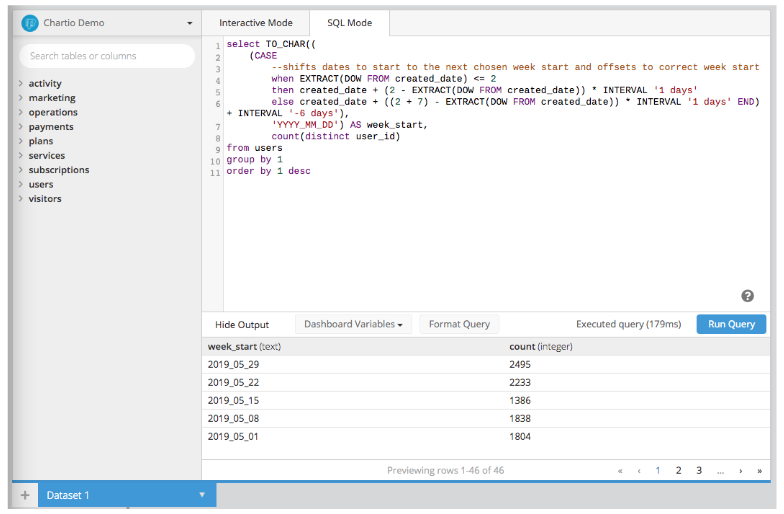Expand the subscriptions table chevron

click(x=20, y=170)
